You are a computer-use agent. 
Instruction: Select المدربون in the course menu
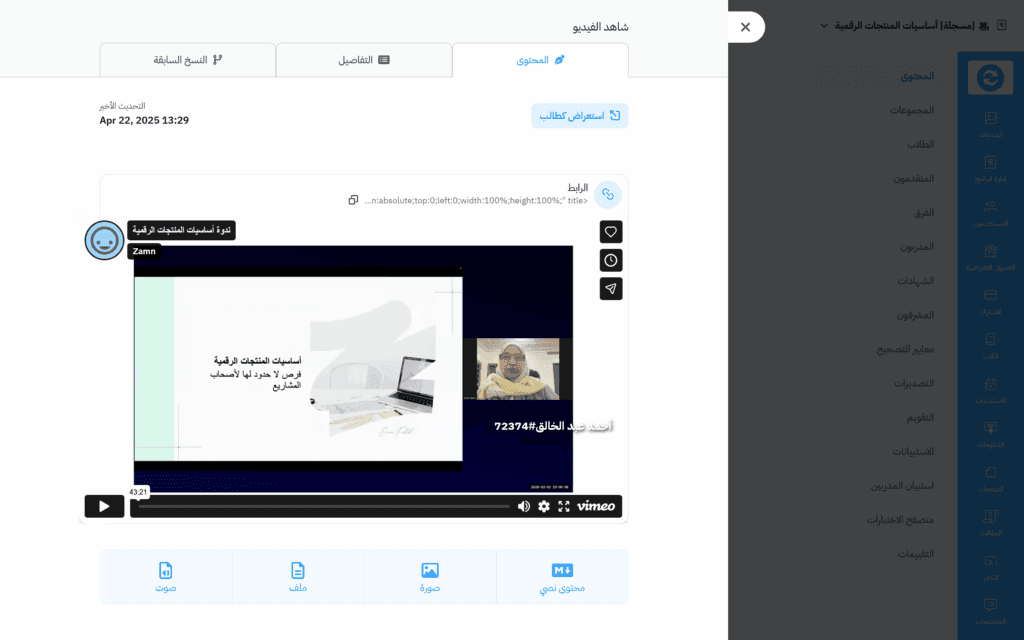point(917,247)
